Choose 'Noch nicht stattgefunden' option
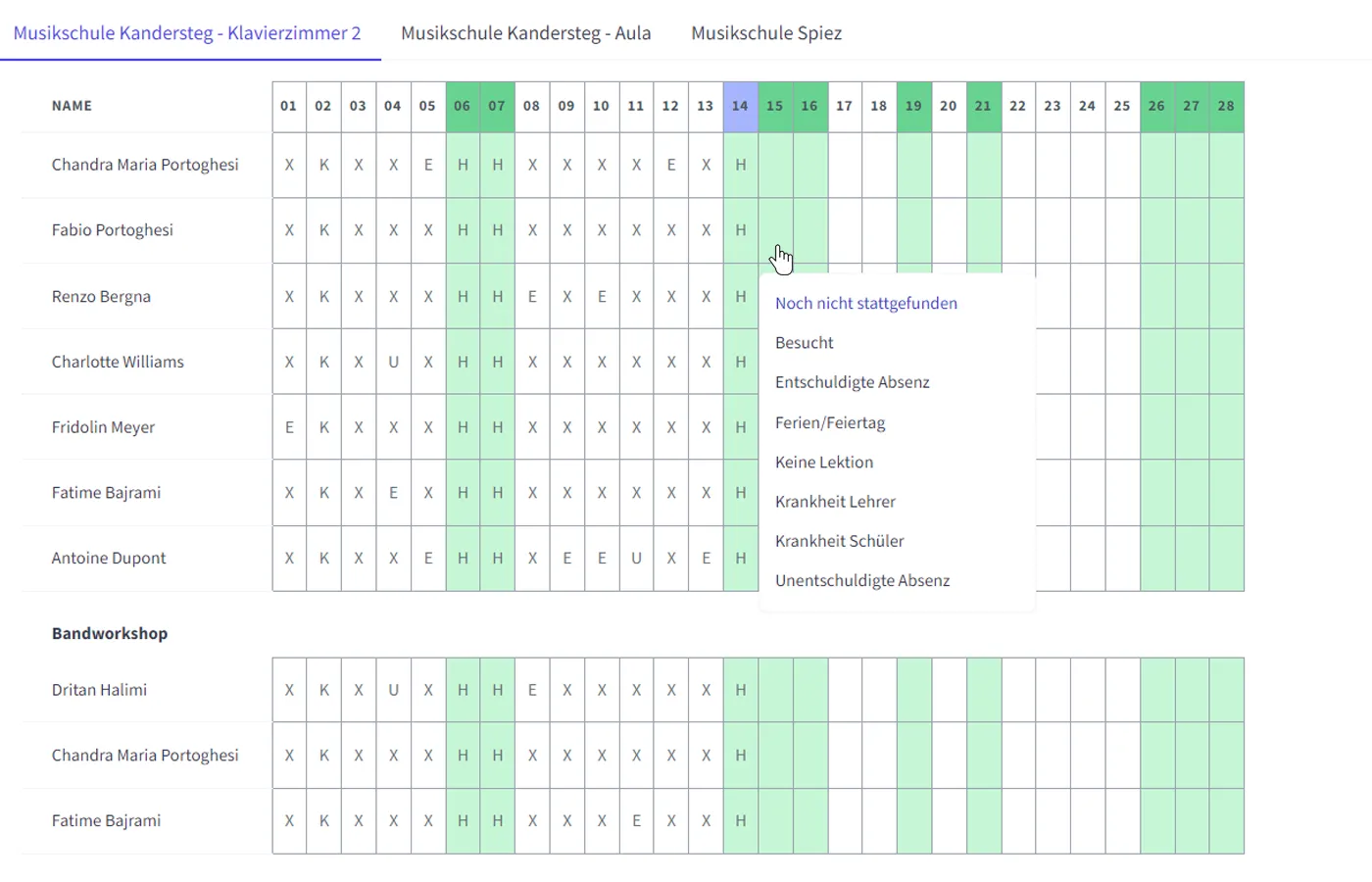 click(x=865, y=304)
